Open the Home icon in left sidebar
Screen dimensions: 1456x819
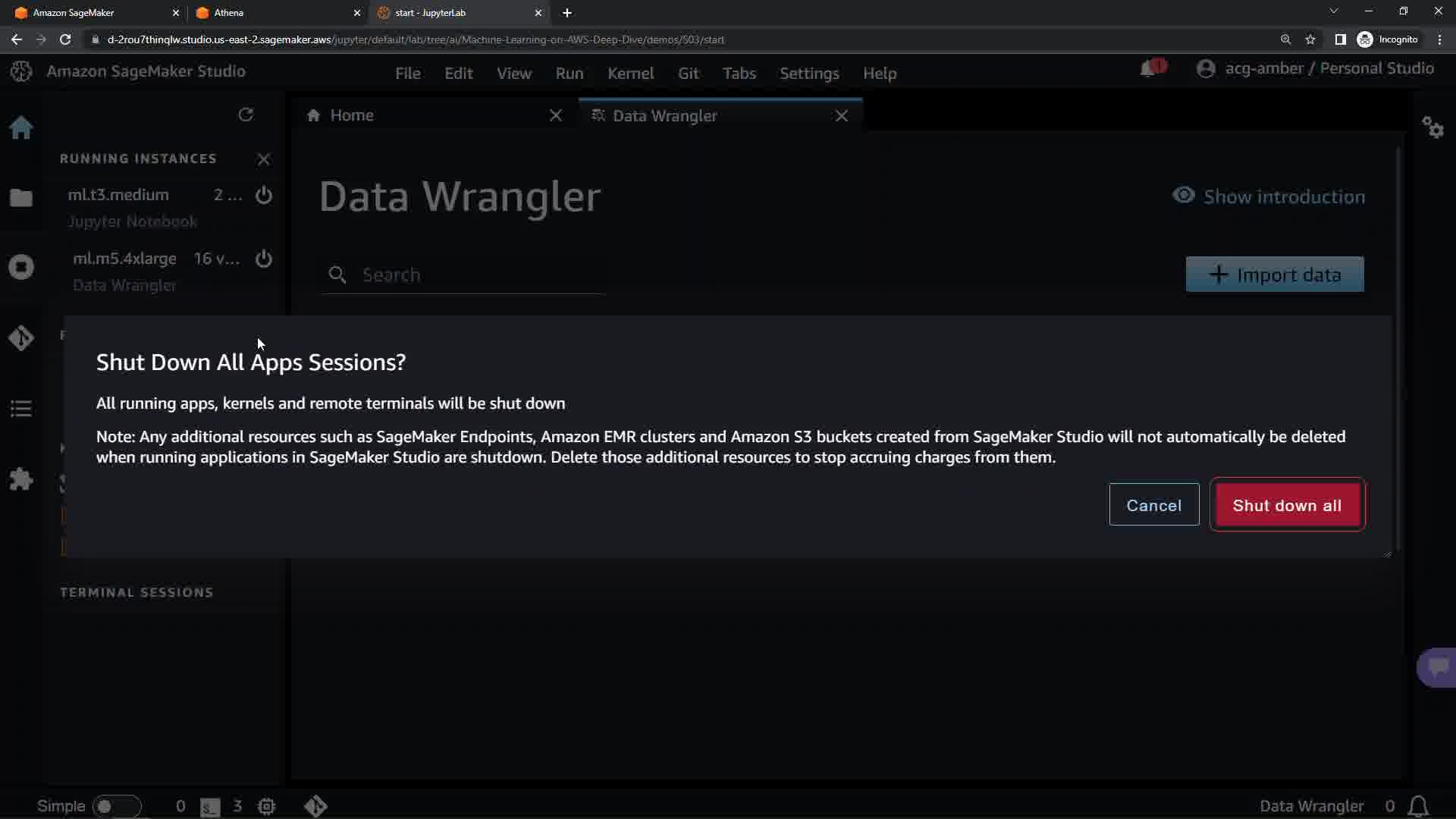21,127
